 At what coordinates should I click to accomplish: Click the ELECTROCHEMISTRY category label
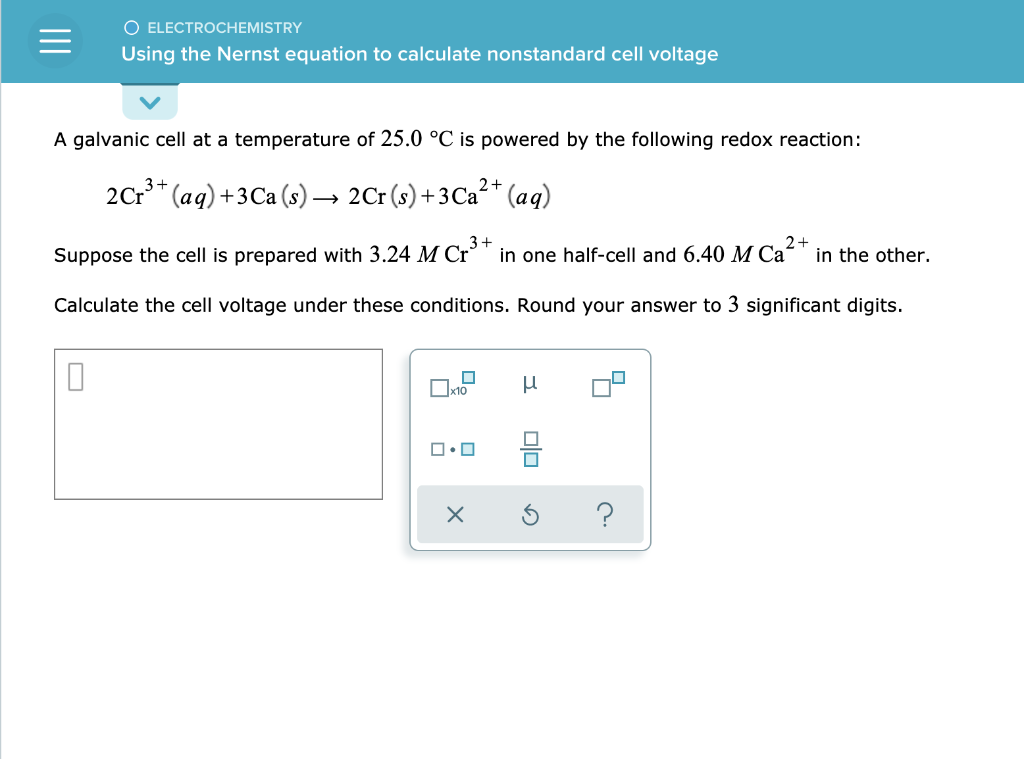coord(224,28)
